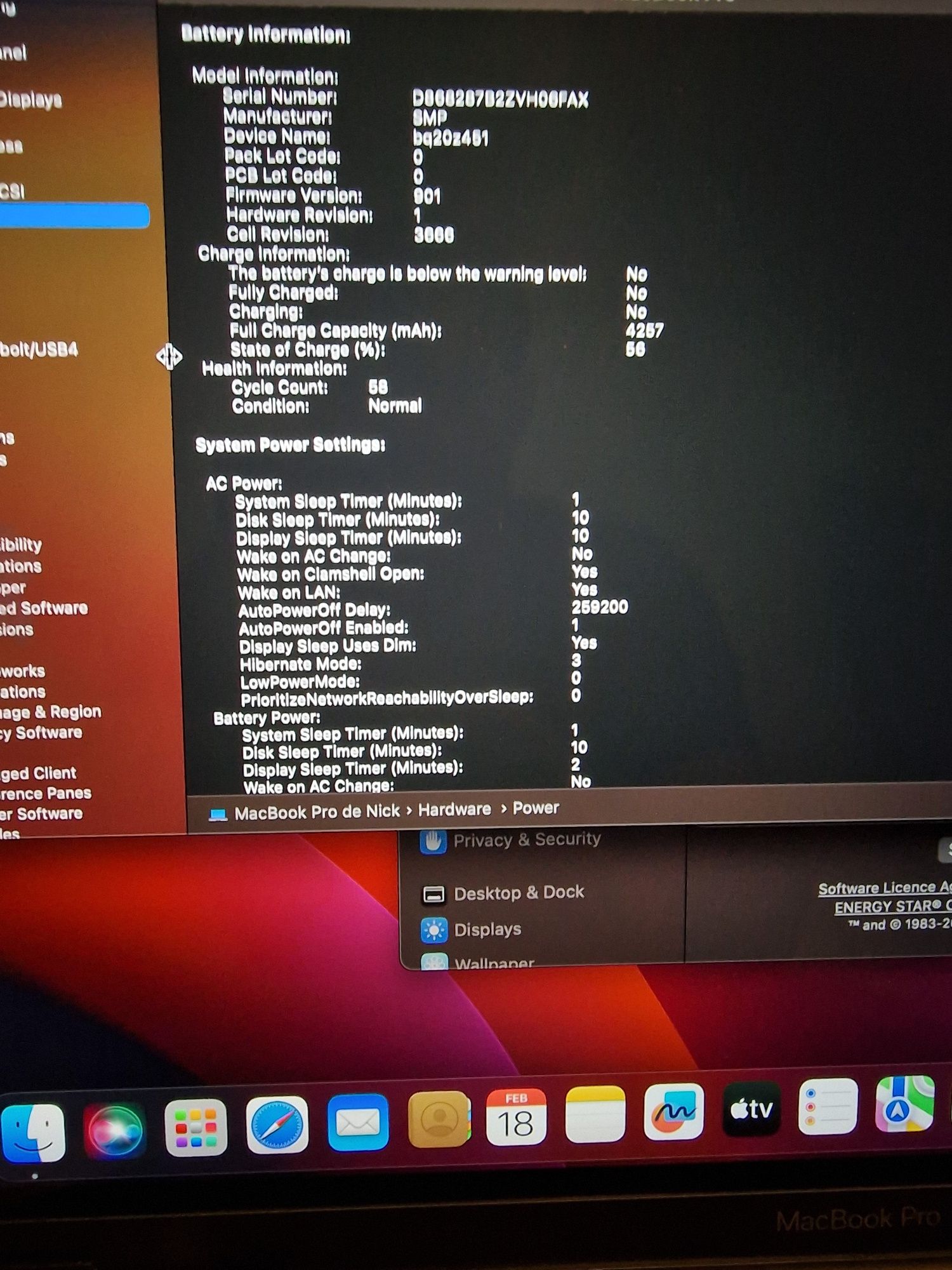952x1270 pixels.
Task: Select Applications in the sidebar
Action: pyautogui.click(x=21, y=566)
